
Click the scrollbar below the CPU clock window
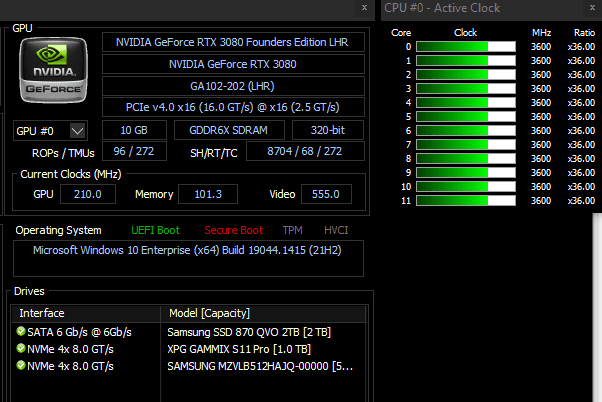click(597, 307)
